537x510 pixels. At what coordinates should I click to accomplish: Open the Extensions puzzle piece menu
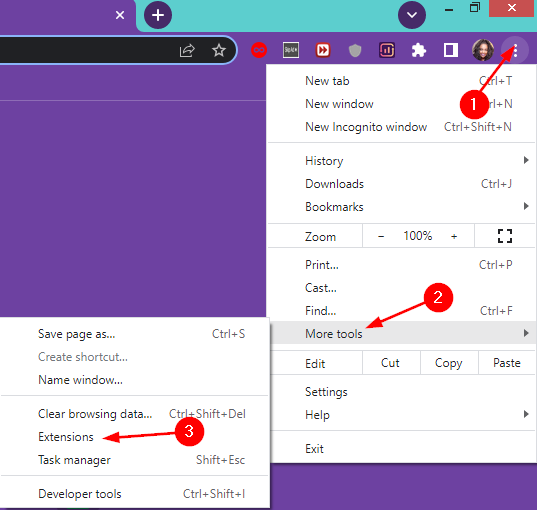click(419, 51)
